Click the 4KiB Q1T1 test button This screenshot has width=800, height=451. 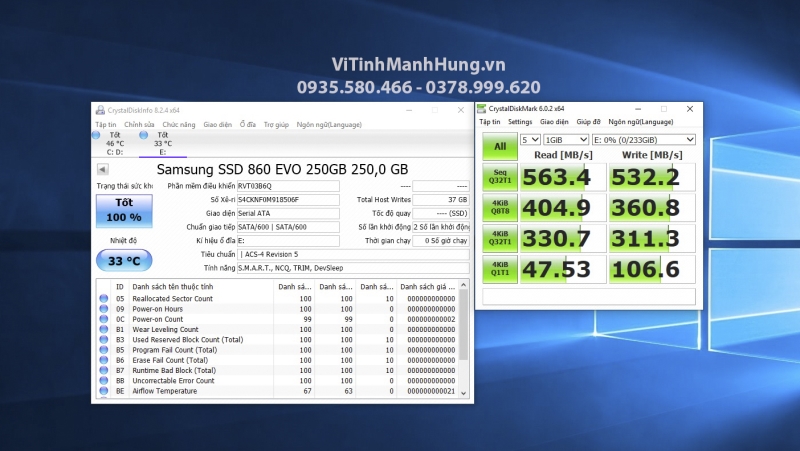[500, 269]
